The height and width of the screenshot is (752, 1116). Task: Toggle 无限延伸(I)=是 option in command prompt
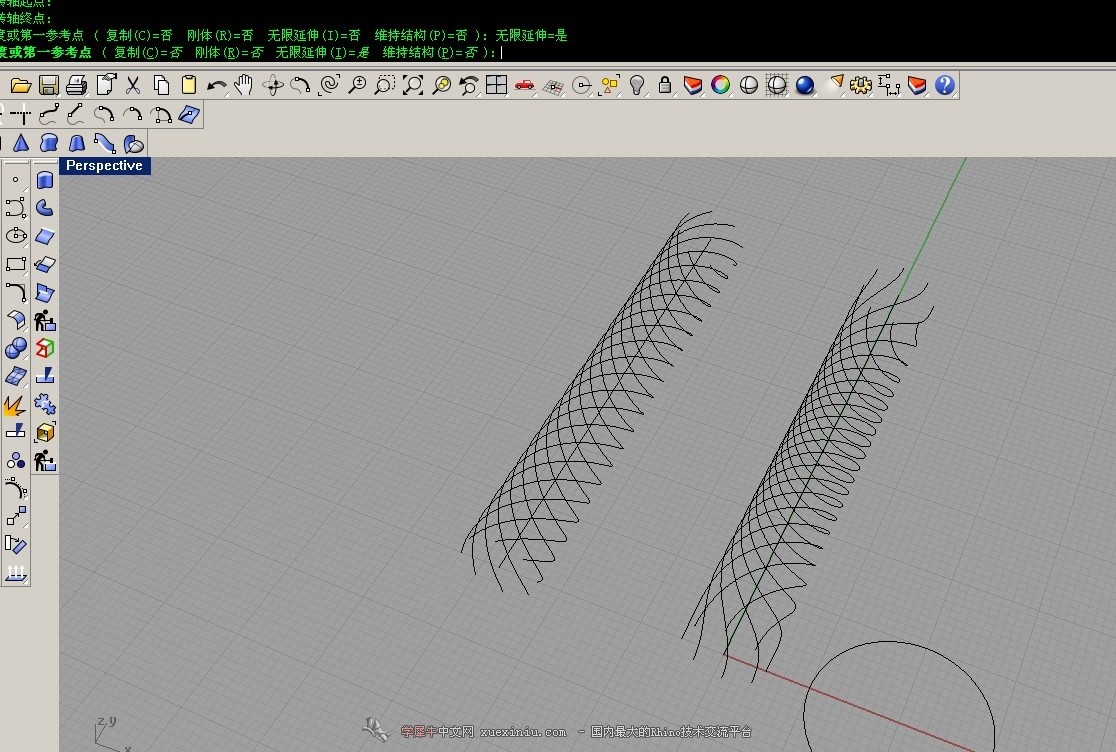[322, 52]
